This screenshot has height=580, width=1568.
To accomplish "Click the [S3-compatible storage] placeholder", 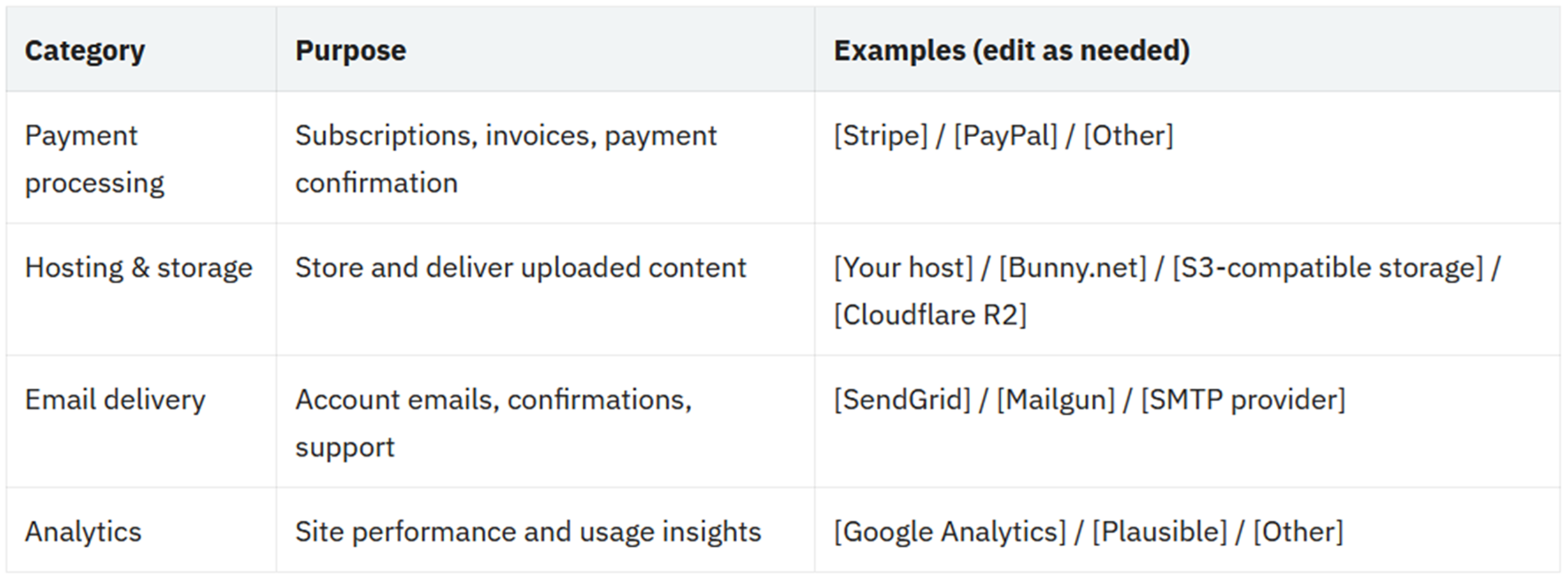I will click(1327, 267).
